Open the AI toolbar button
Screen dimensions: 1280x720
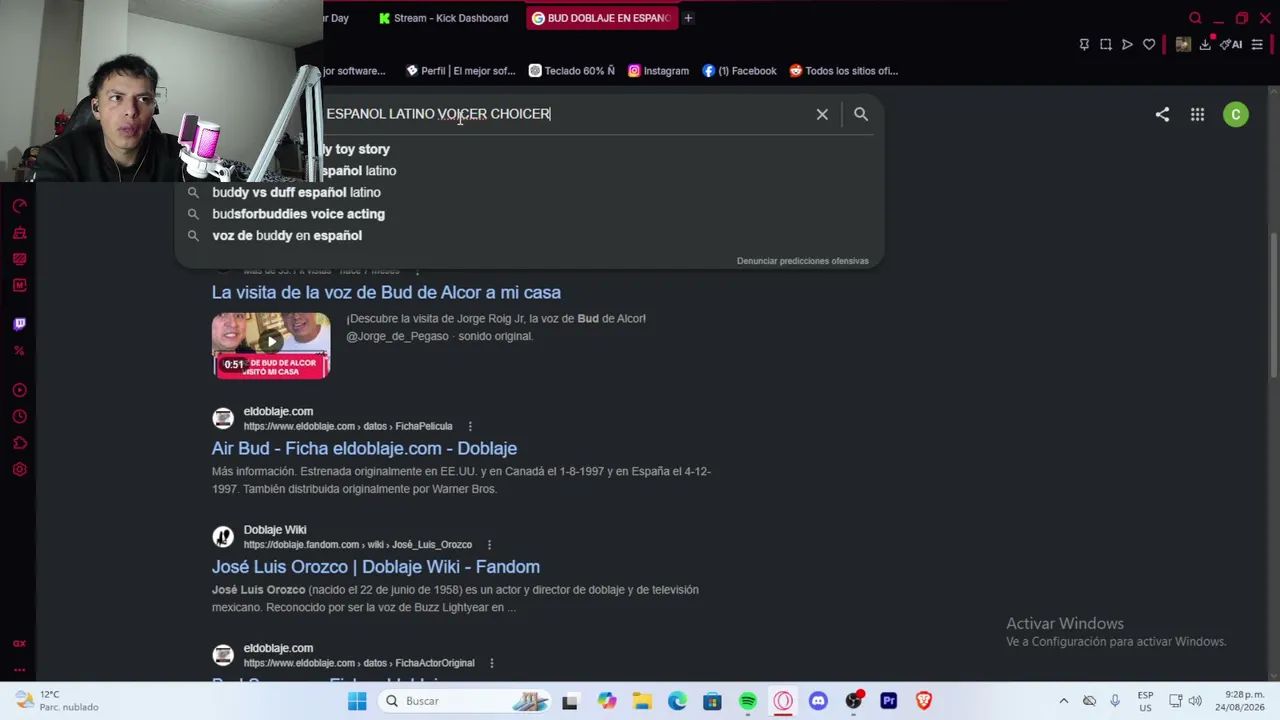[1231, 44]
